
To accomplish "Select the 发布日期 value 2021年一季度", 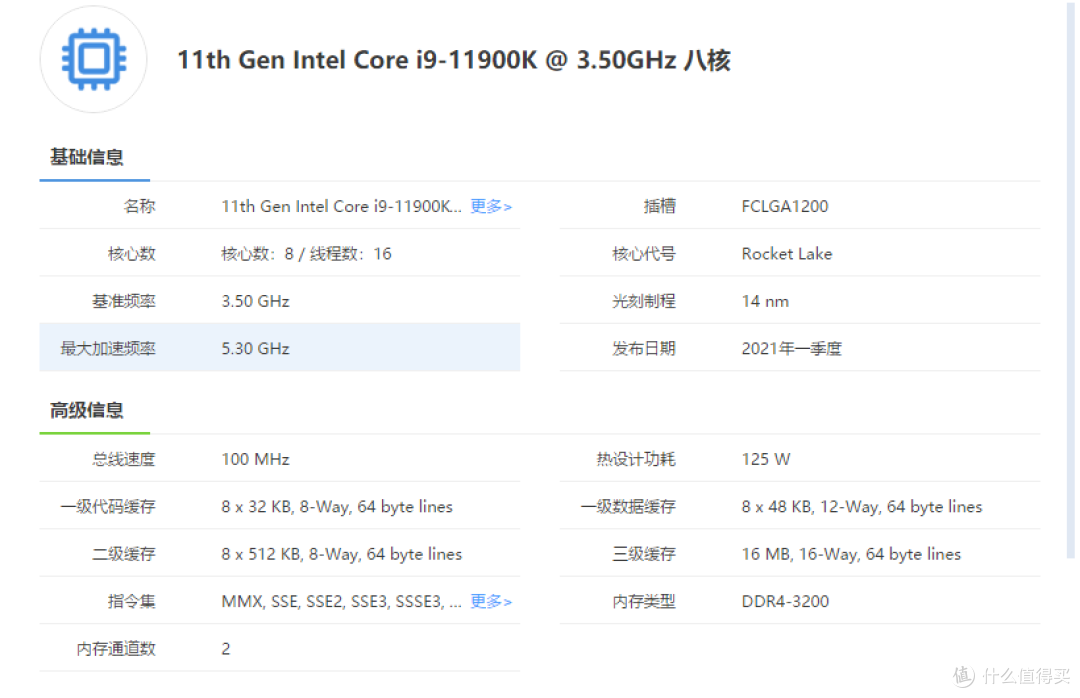I will (788, 348).
